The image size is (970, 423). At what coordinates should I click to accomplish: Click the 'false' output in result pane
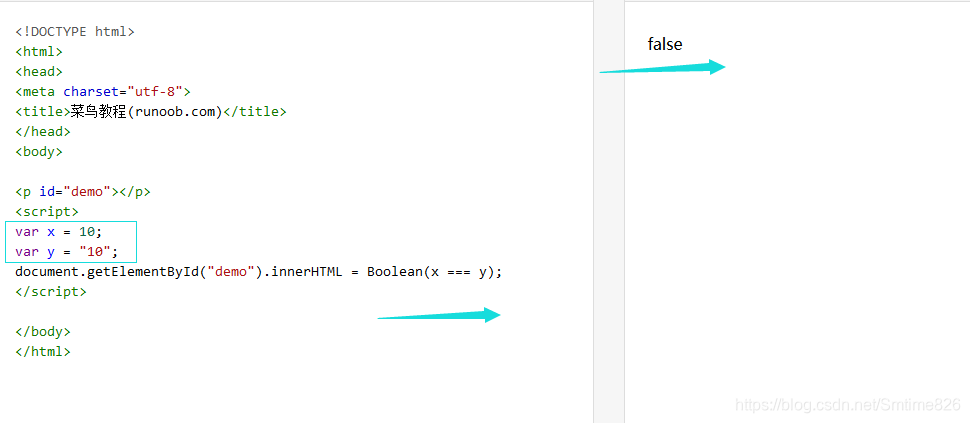665,44
